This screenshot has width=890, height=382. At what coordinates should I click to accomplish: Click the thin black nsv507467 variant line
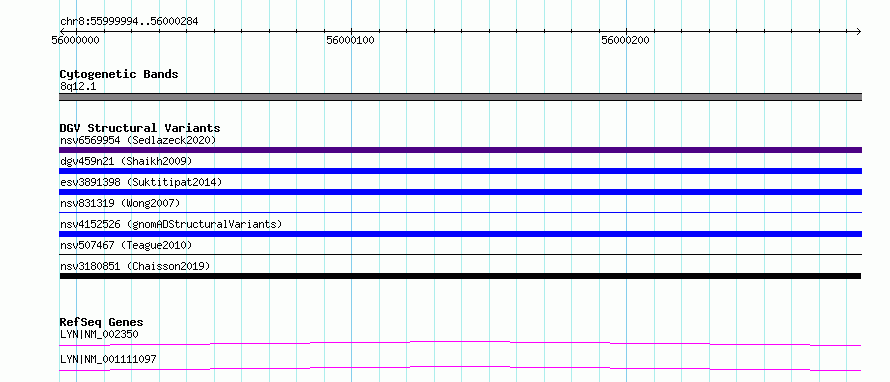(x=460, y=255)
